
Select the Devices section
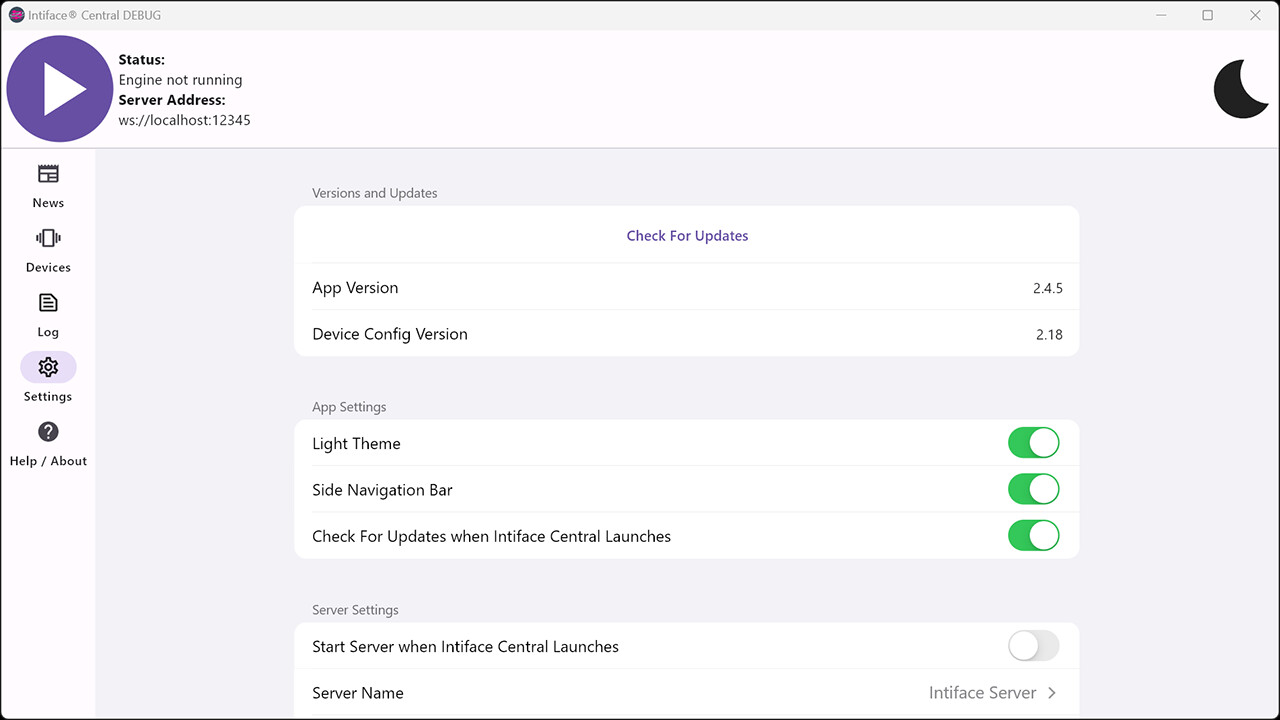(x=47, y=250)
